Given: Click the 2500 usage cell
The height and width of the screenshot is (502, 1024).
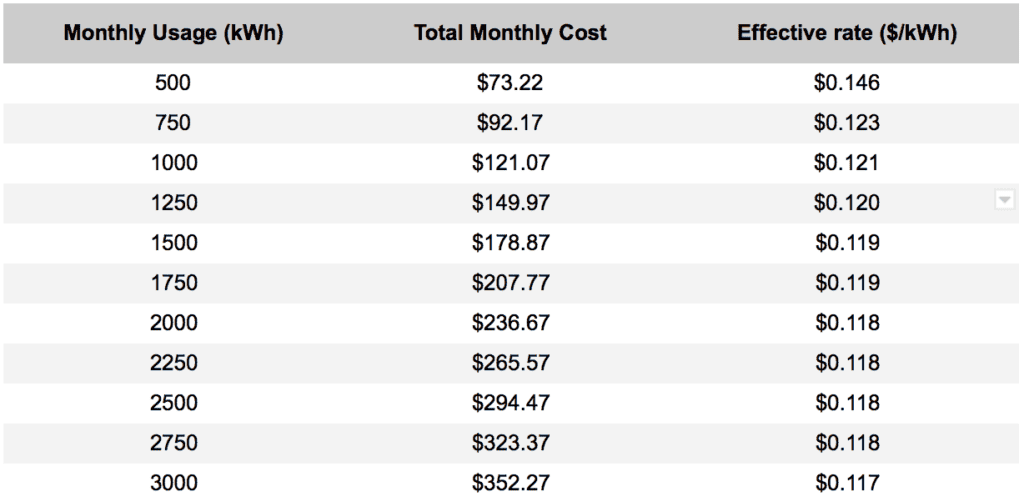Looking at the screenshot, I should tap(173, 403).
